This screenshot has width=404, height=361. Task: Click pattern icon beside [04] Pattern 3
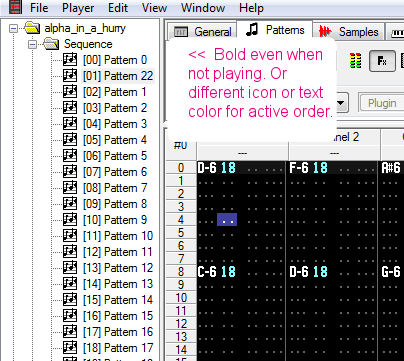[x=70, y=123]
